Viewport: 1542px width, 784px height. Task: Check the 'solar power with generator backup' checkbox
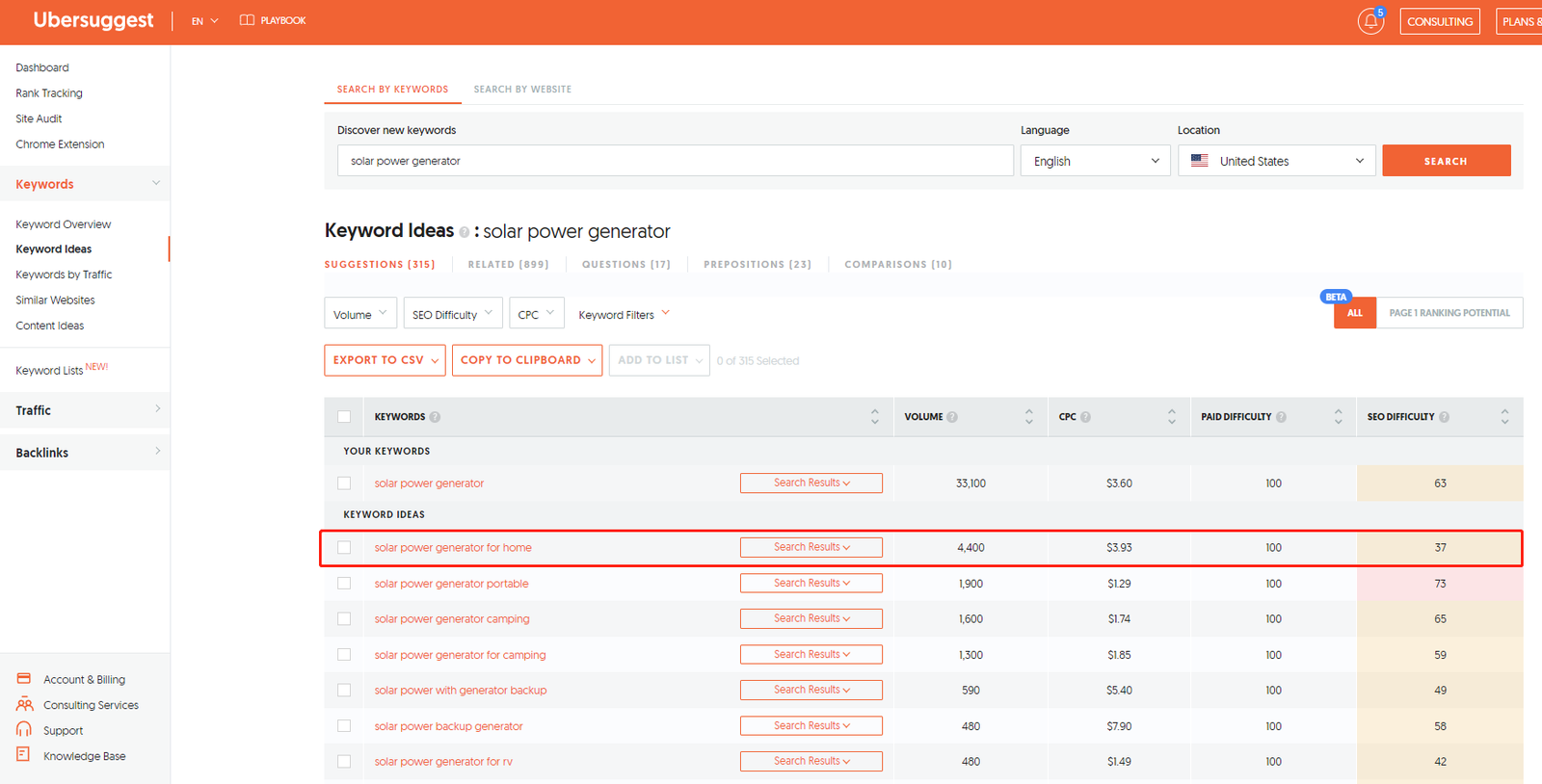tap(344, 691)
